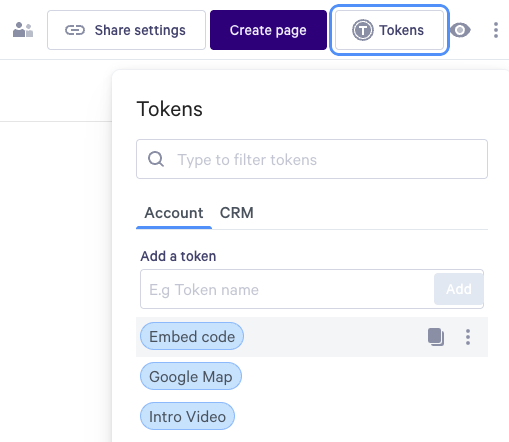509x442 pixels.
Task: Click the Add token button
Action: tap(459, 289)
